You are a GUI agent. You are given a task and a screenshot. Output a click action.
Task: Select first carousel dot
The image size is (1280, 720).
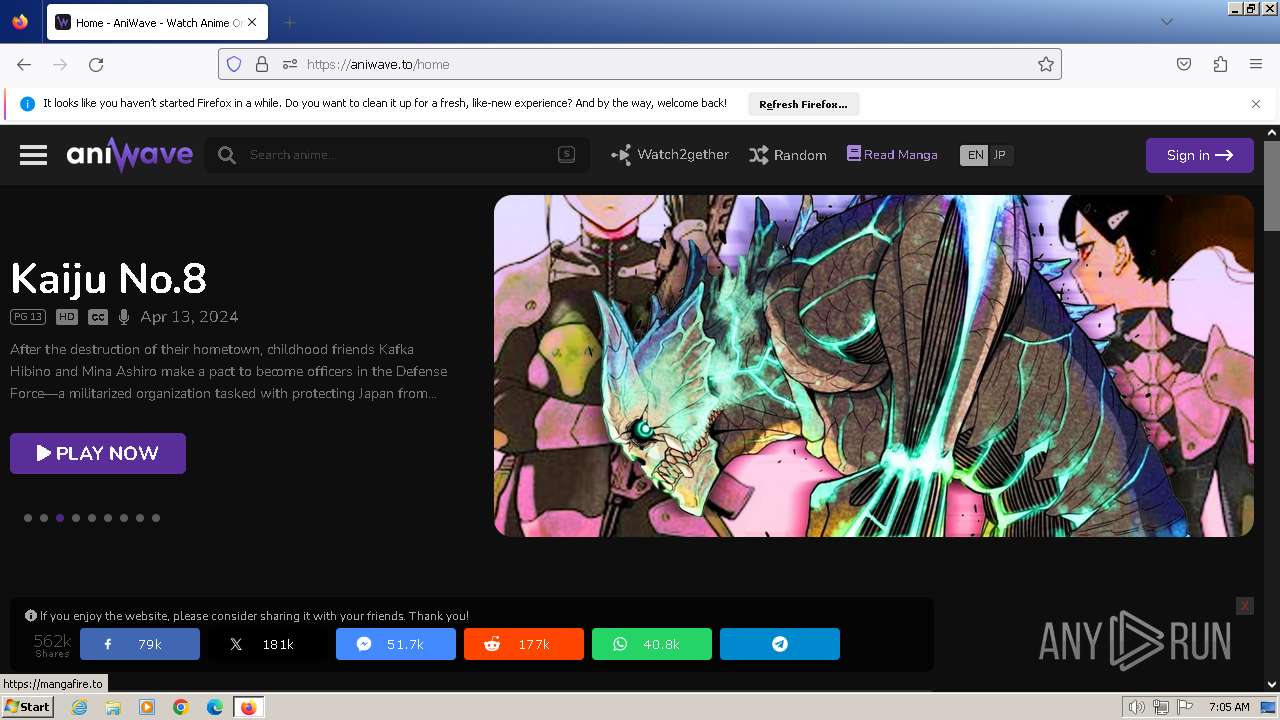28,518
